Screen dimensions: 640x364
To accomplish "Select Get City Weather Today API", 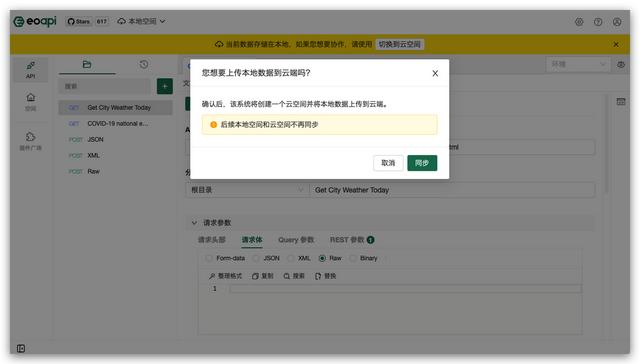I will (x=116, y=107).
